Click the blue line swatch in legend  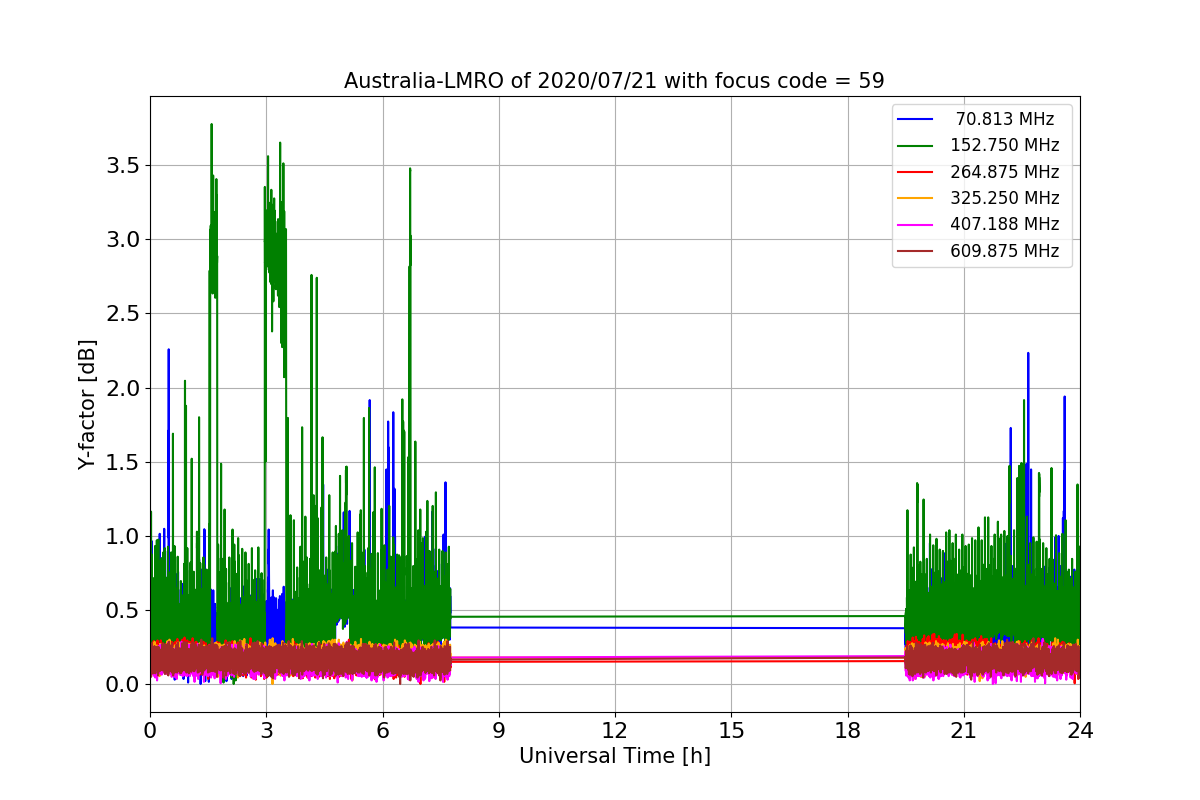pyautogui.click(x=915, y=119)
